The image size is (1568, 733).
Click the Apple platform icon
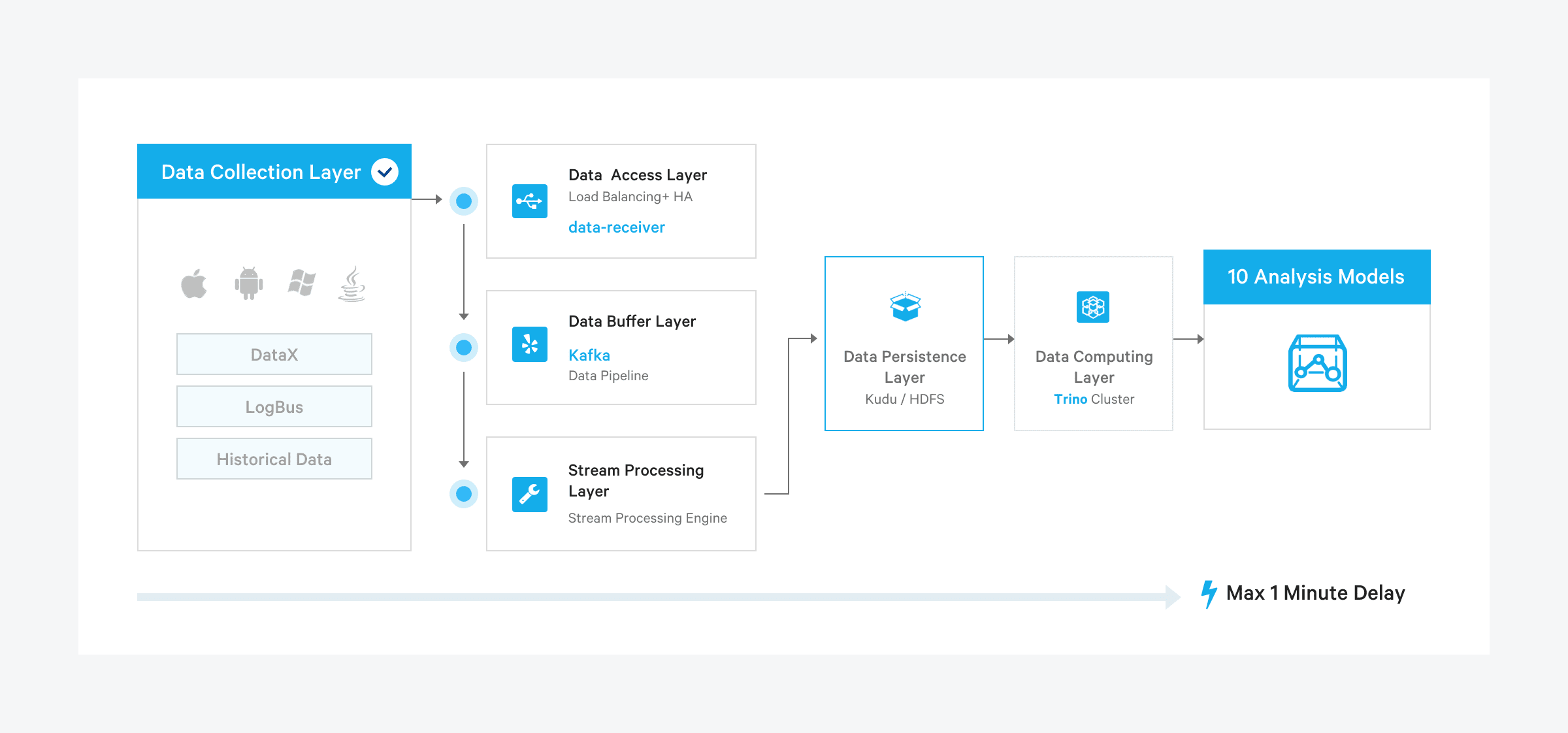tap(194, 284)
